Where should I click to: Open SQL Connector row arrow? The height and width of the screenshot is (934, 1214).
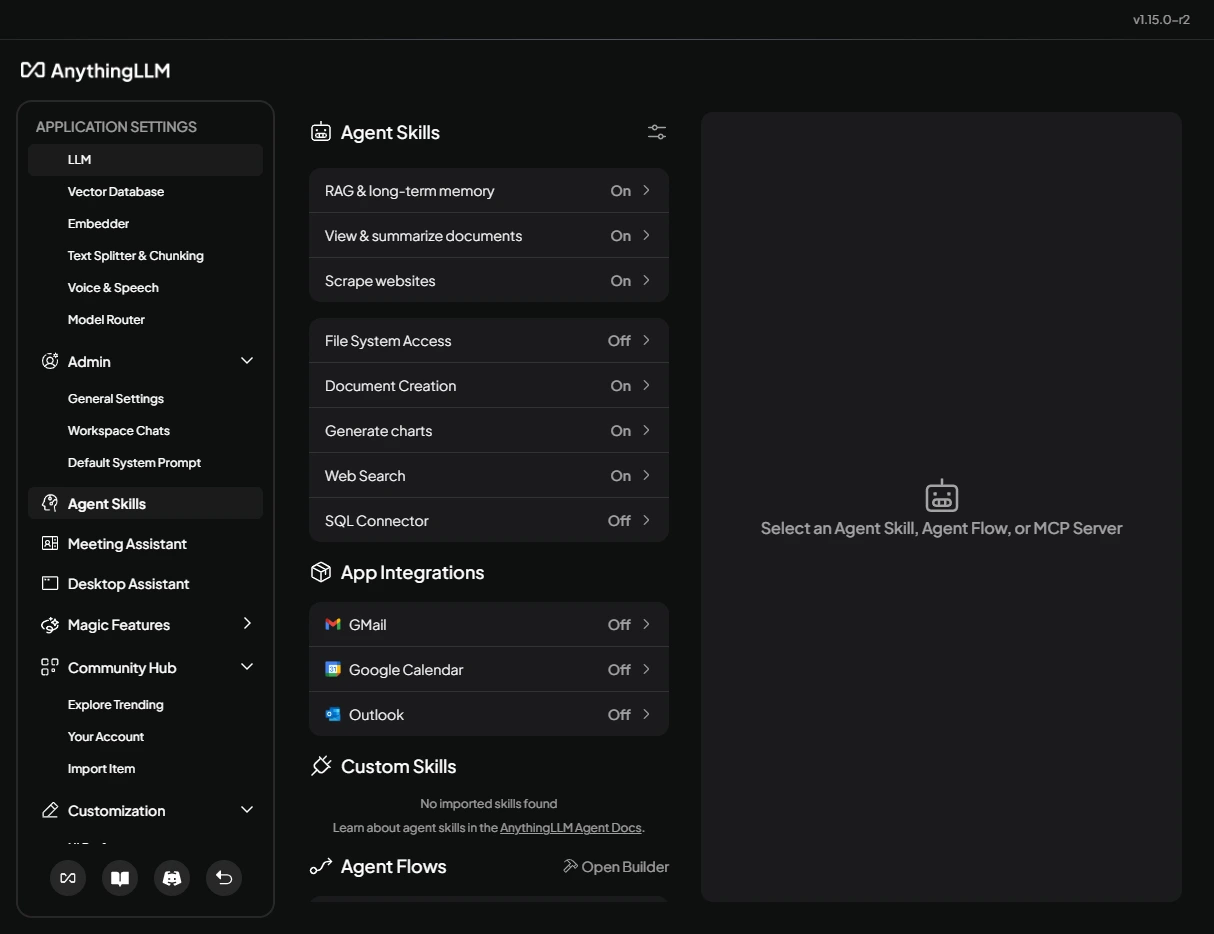647,520
